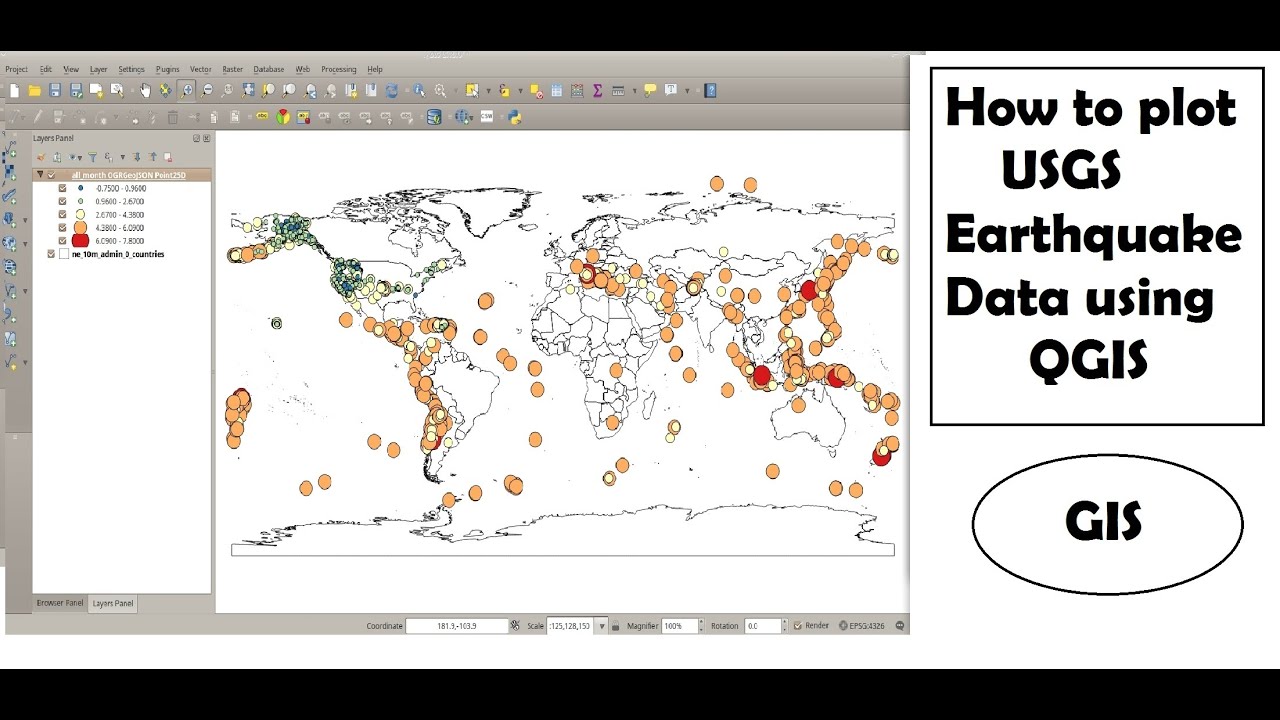Viewport: 1280px width, 720px height.
Task: Open the Raster menu
Action: coord(232,69)
